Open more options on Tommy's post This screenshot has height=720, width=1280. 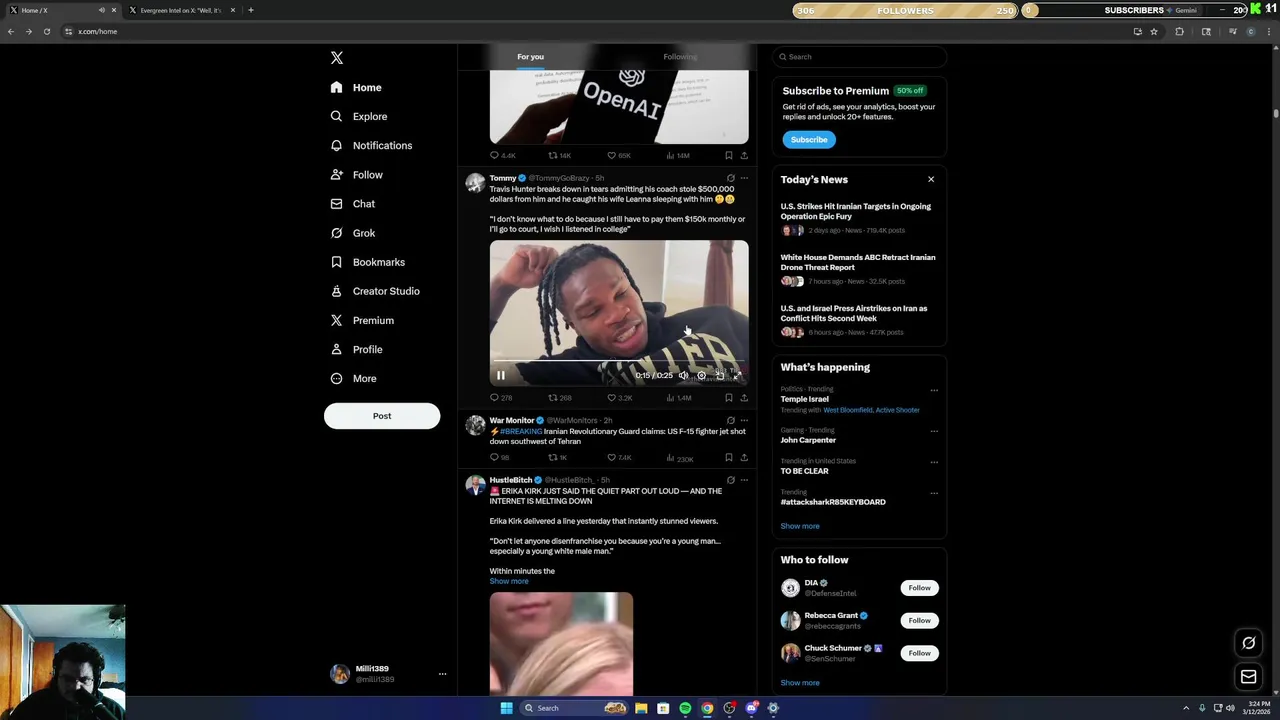pos(744,178)
